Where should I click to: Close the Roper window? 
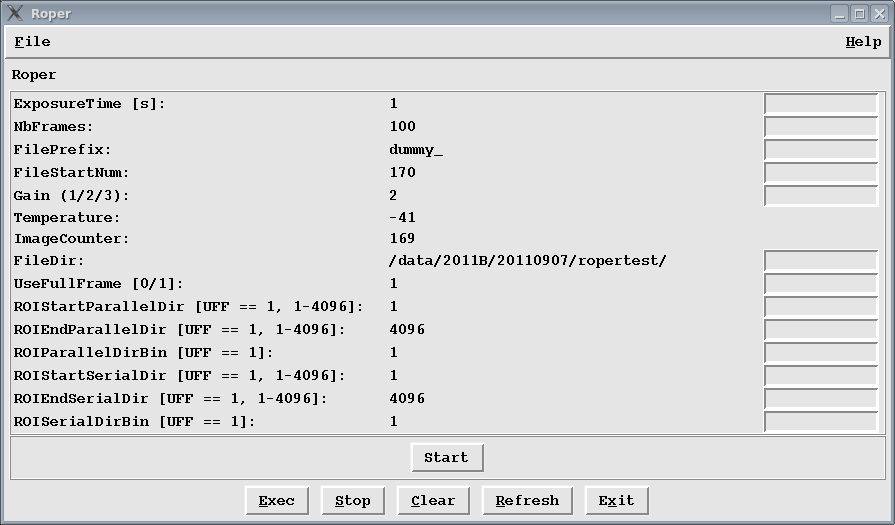tap(880, 14)
